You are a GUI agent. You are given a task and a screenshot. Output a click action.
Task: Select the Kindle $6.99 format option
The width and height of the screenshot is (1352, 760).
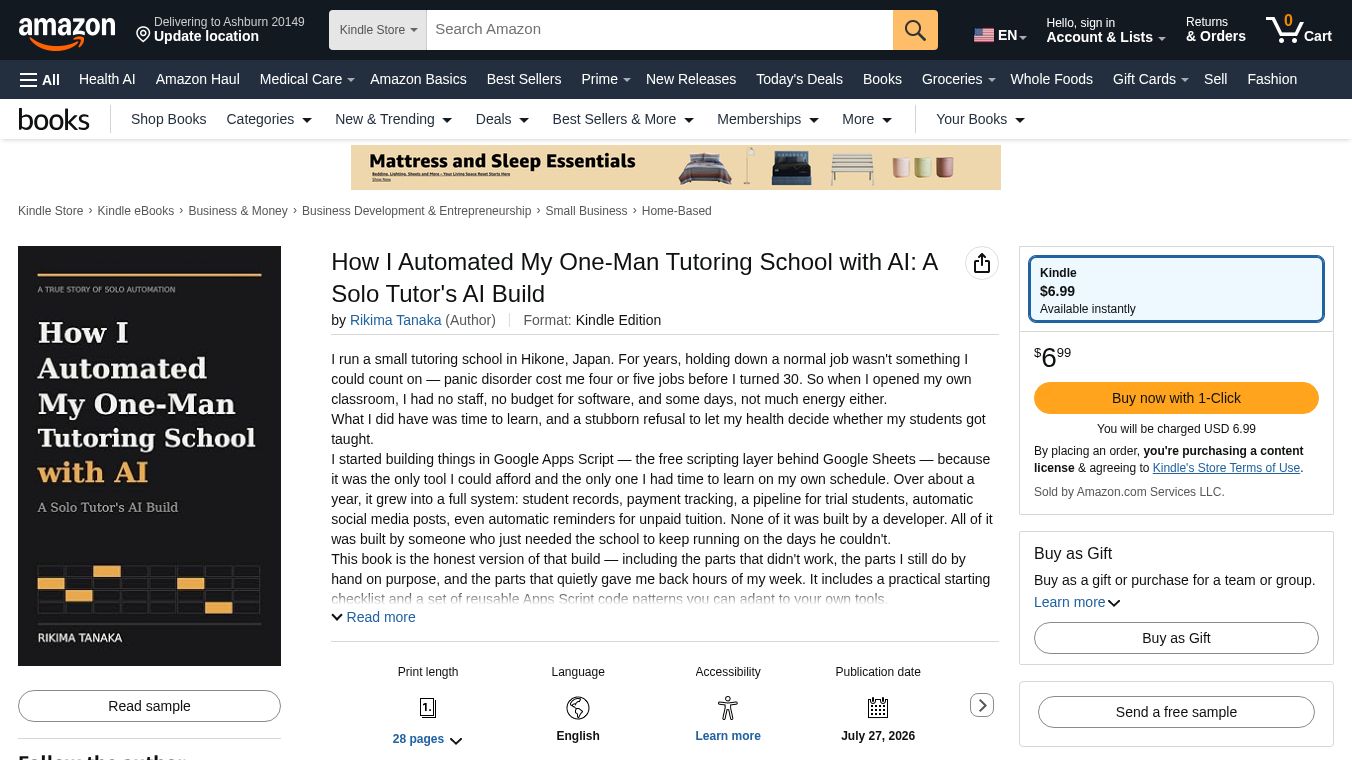point(1176,289)
